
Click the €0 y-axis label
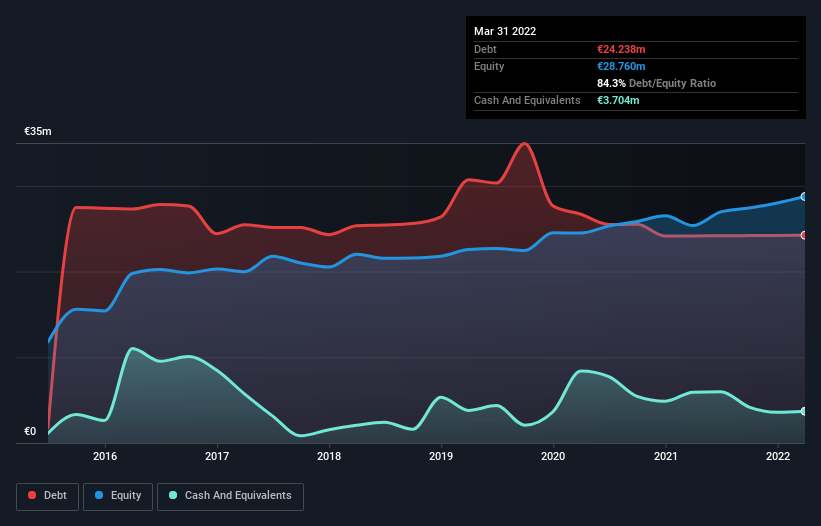[30, 431]
